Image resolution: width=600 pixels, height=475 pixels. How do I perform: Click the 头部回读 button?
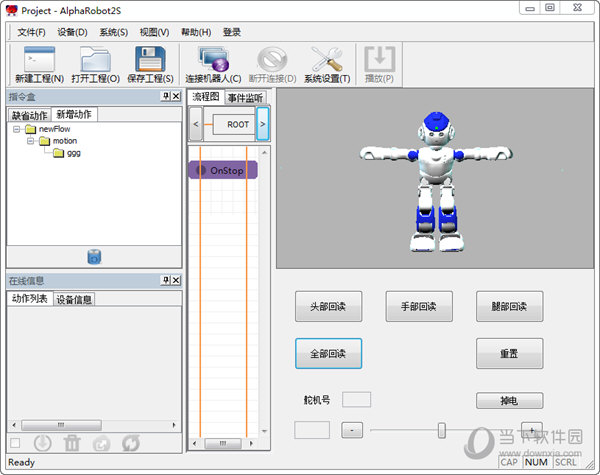coord(328,307)
